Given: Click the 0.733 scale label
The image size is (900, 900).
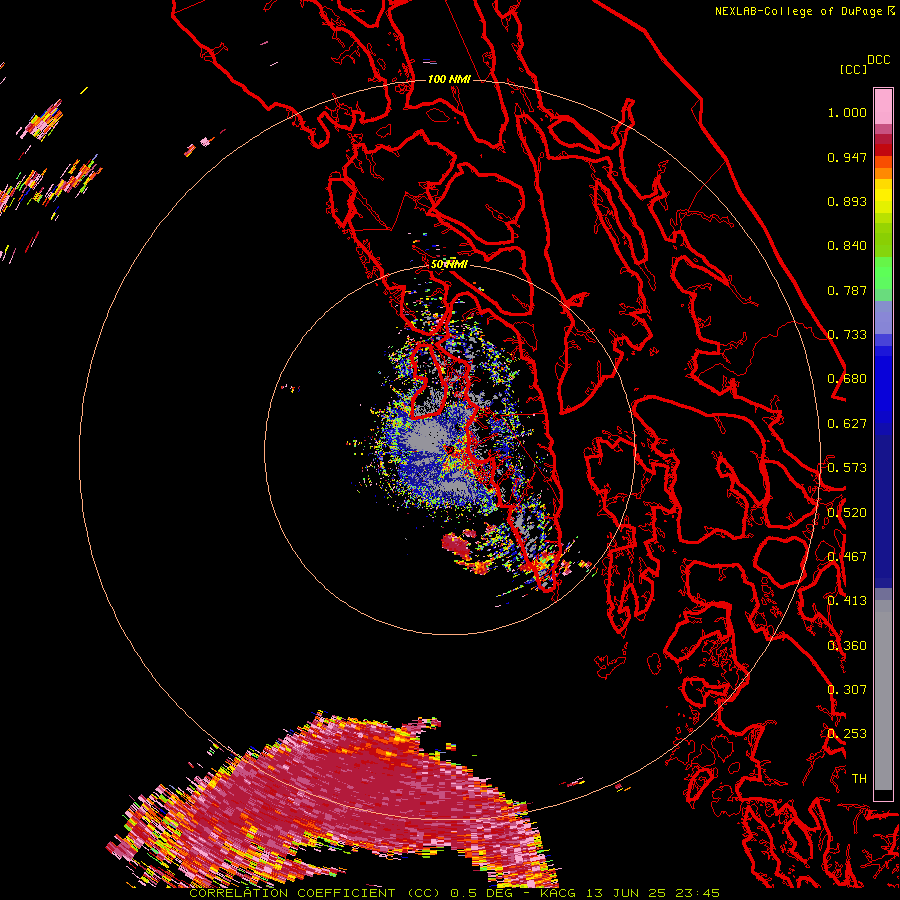Looking at the screenshot, I should 847,335.
